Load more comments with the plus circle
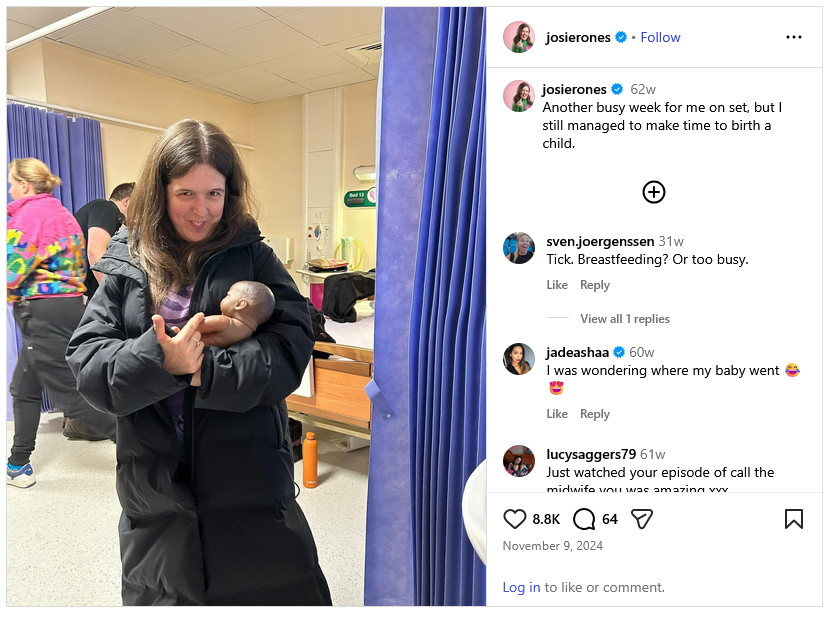The image size is (832, 617). 654,192
